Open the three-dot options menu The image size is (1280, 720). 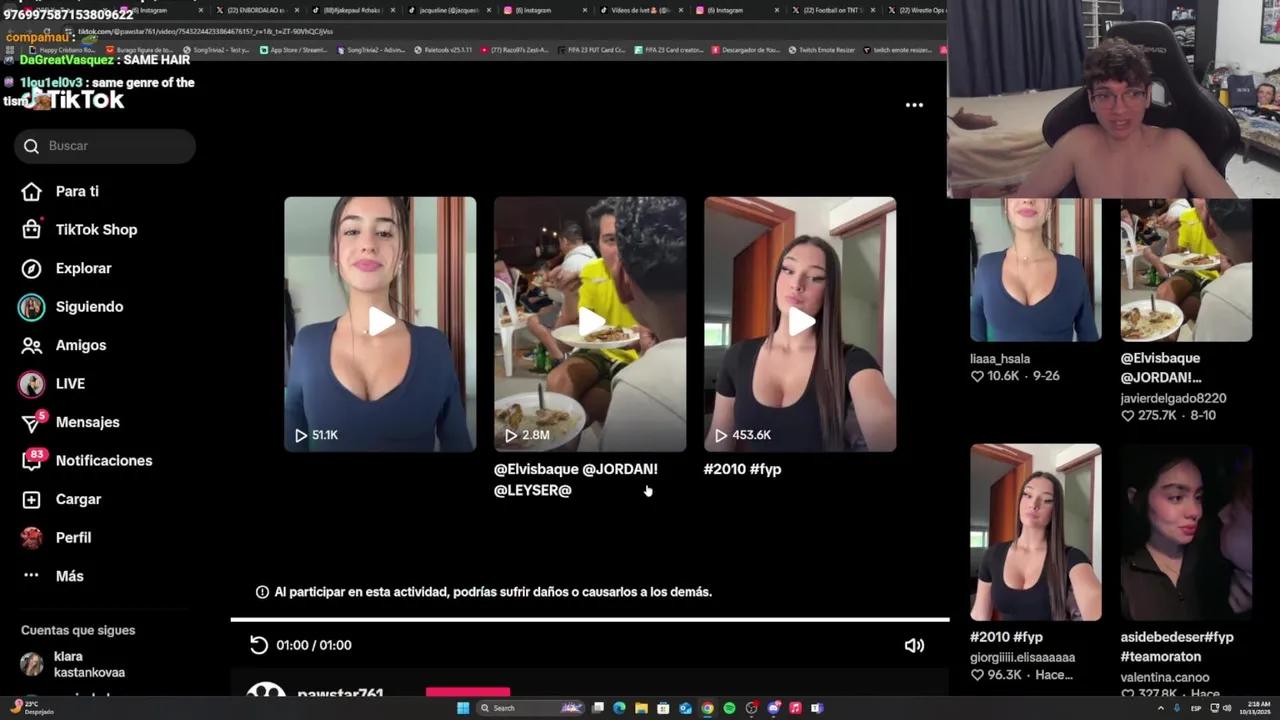914,105
